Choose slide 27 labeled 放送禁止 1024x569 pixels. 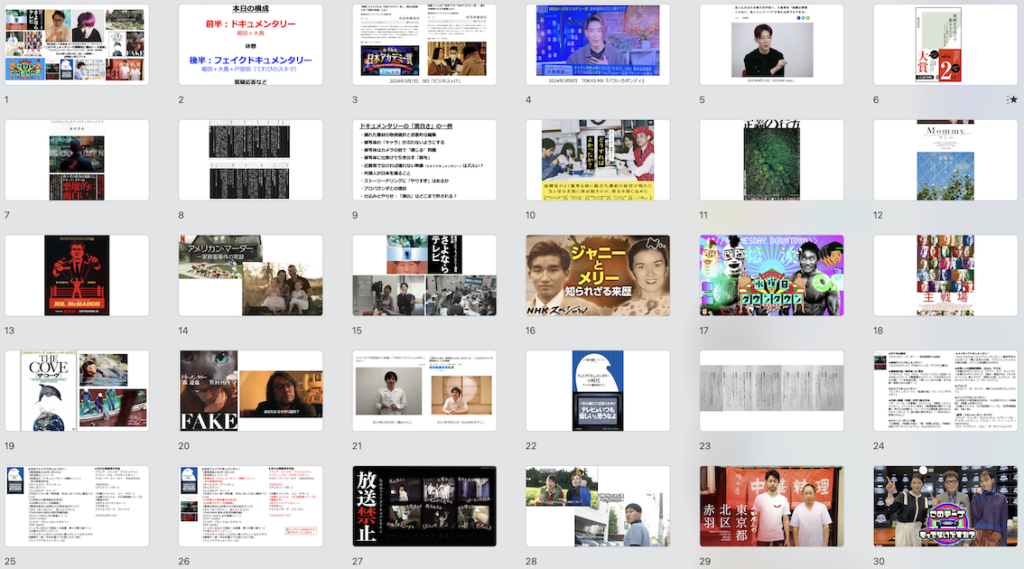point(424,506)
